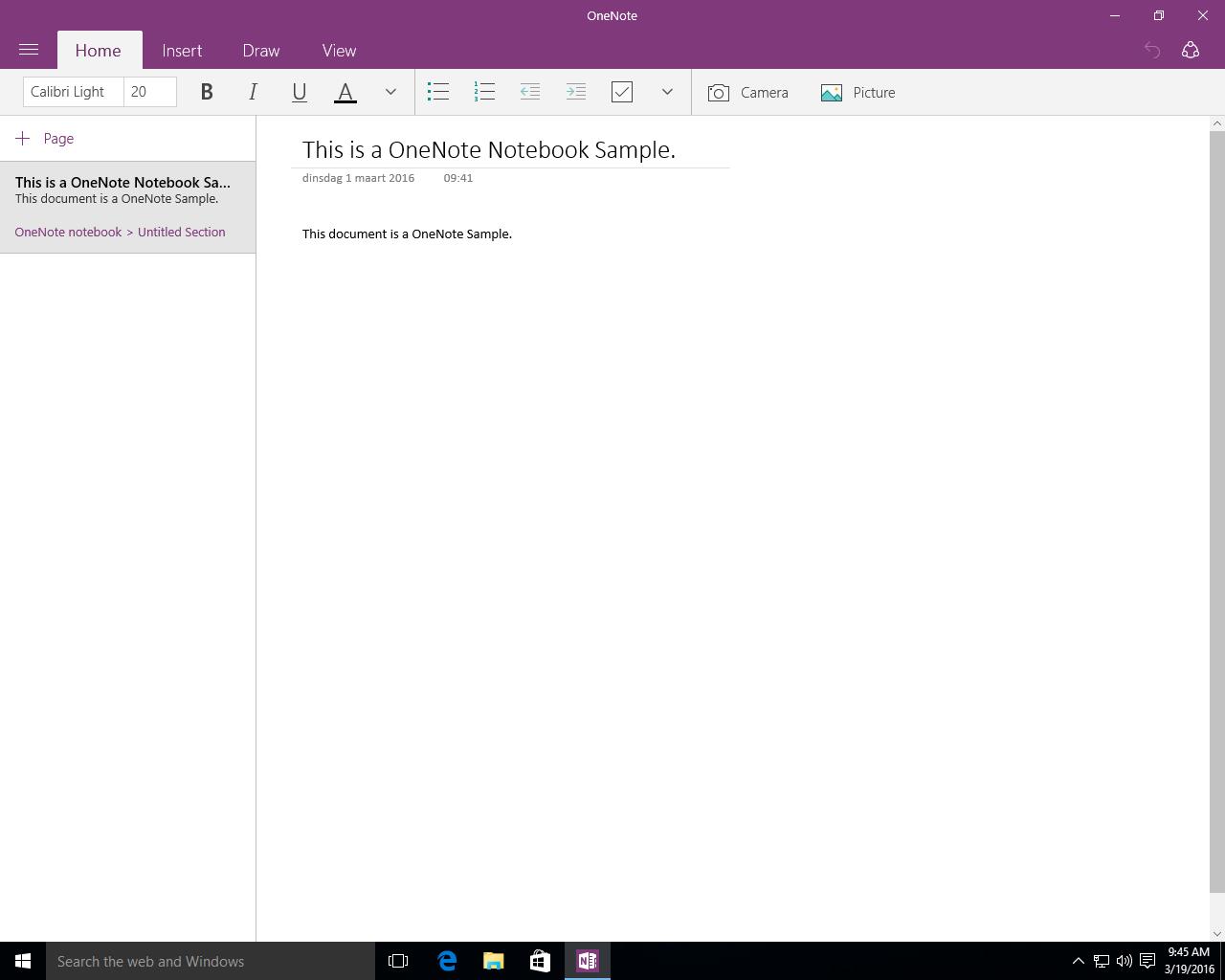Image resolution: width=1225 pixels, height=980 pixels.
Task: Toggle Italic formatting
Action: 253,92
